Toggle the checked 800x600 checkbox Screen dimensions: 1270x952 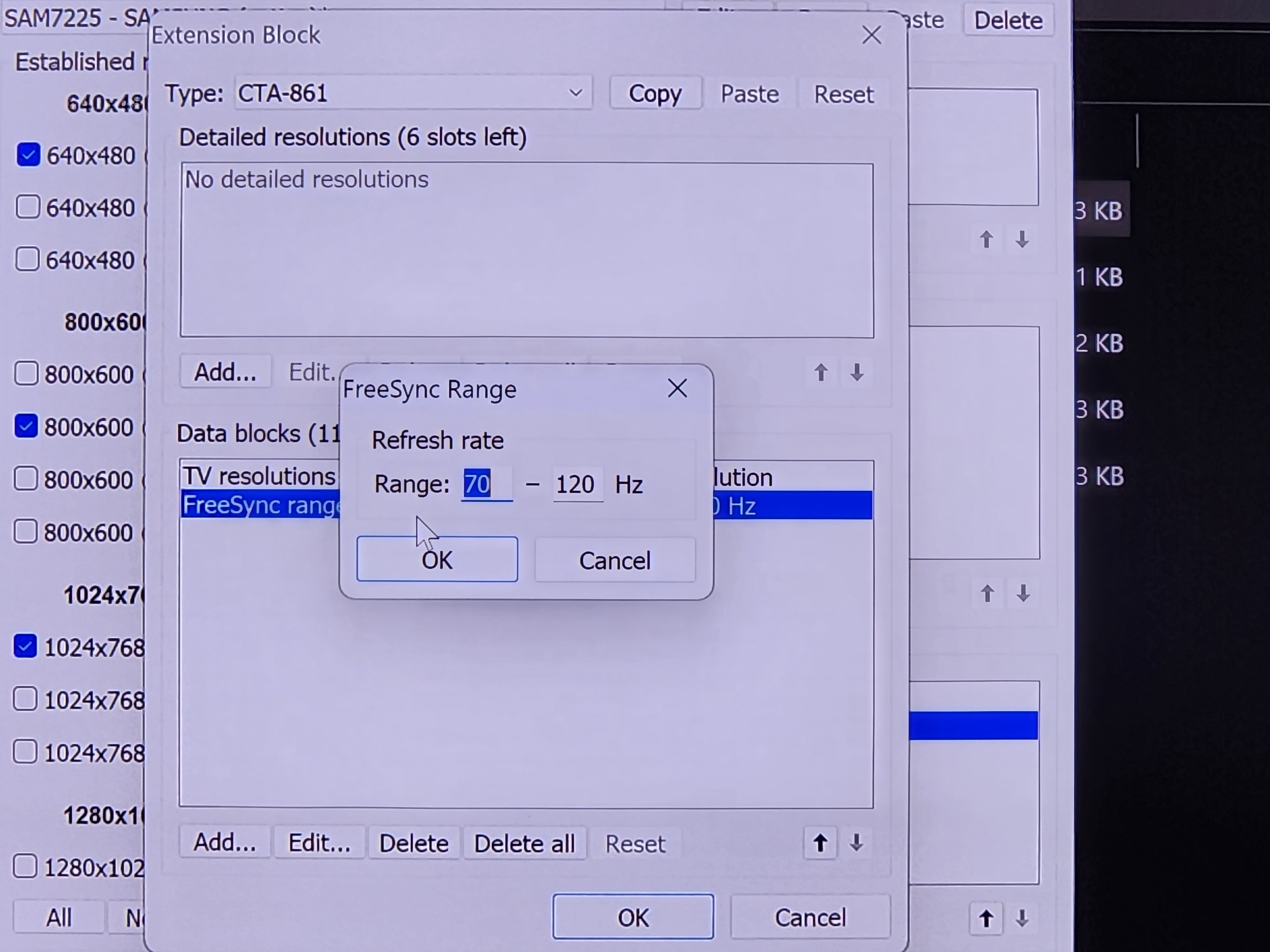26,426
